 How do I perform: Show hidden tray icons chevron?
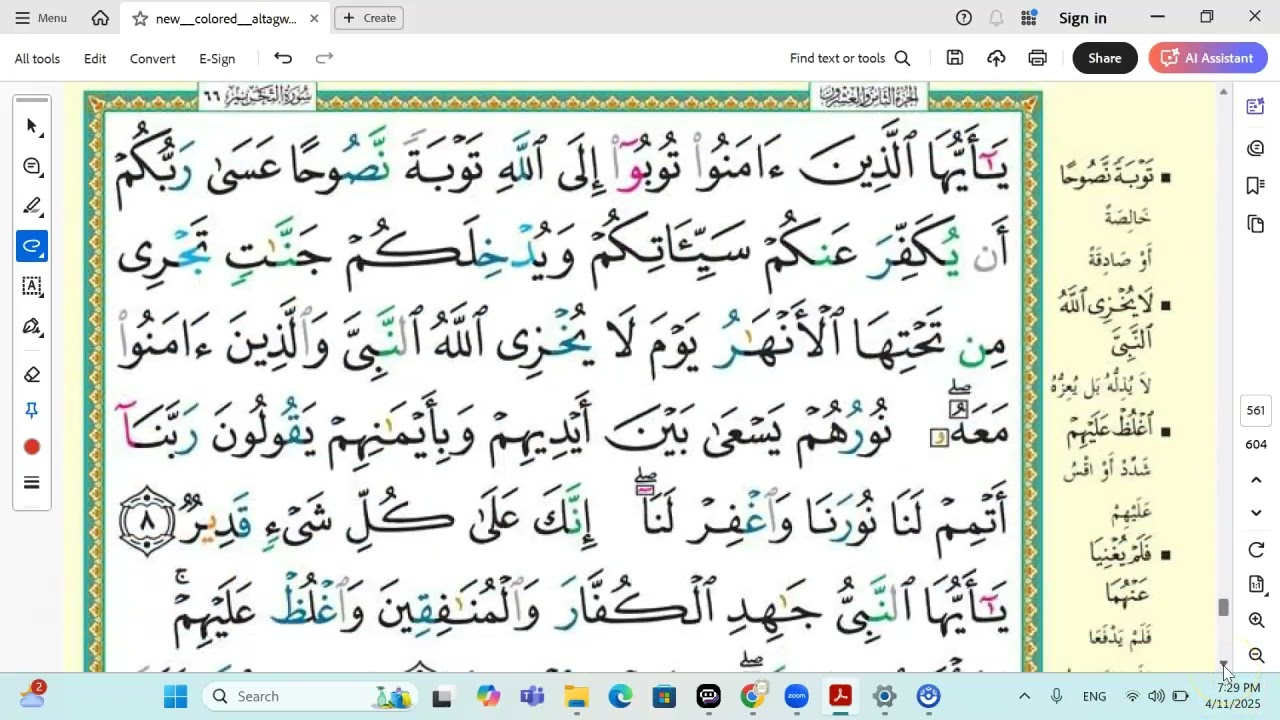1024,696
